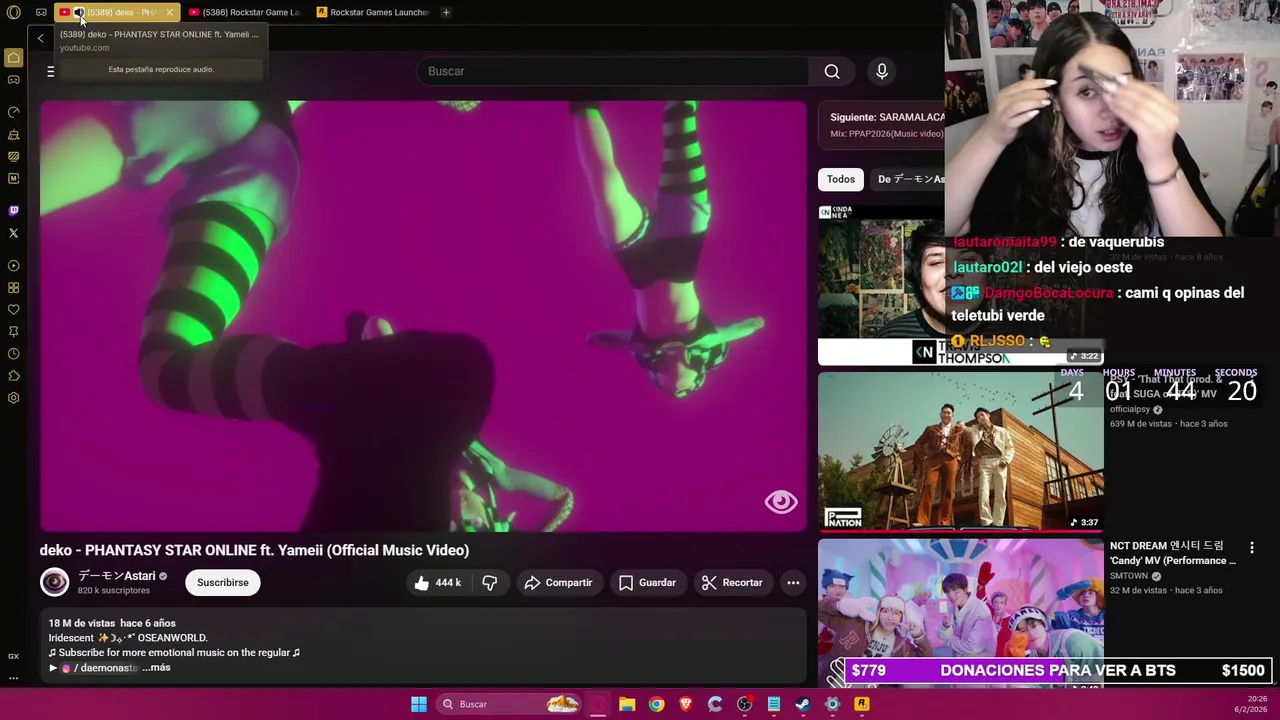
Task: Open Rockstar Games Launcher from the taskbar
Action: 862,704
